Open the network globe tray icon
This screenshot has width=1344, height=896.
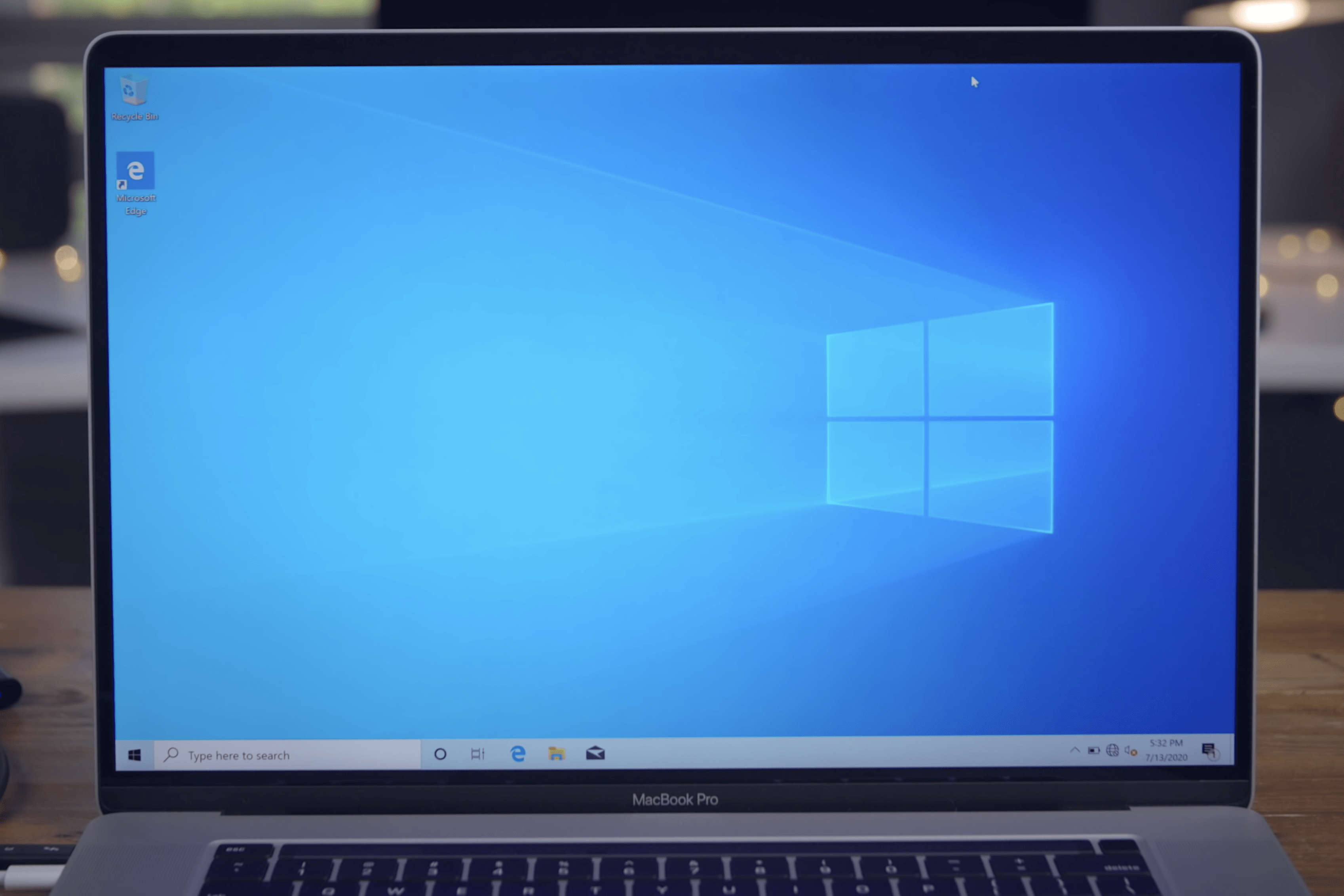(1112, 750)
